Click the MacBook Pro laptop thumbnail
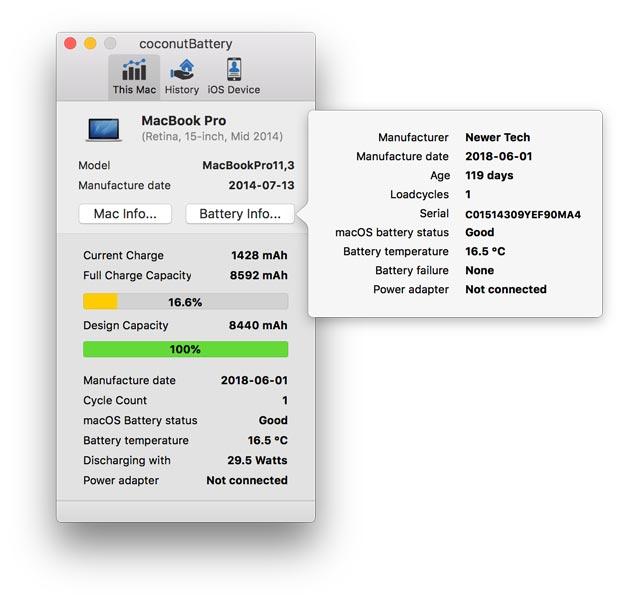Screen dimensions: 632x602 pos(104,130)
